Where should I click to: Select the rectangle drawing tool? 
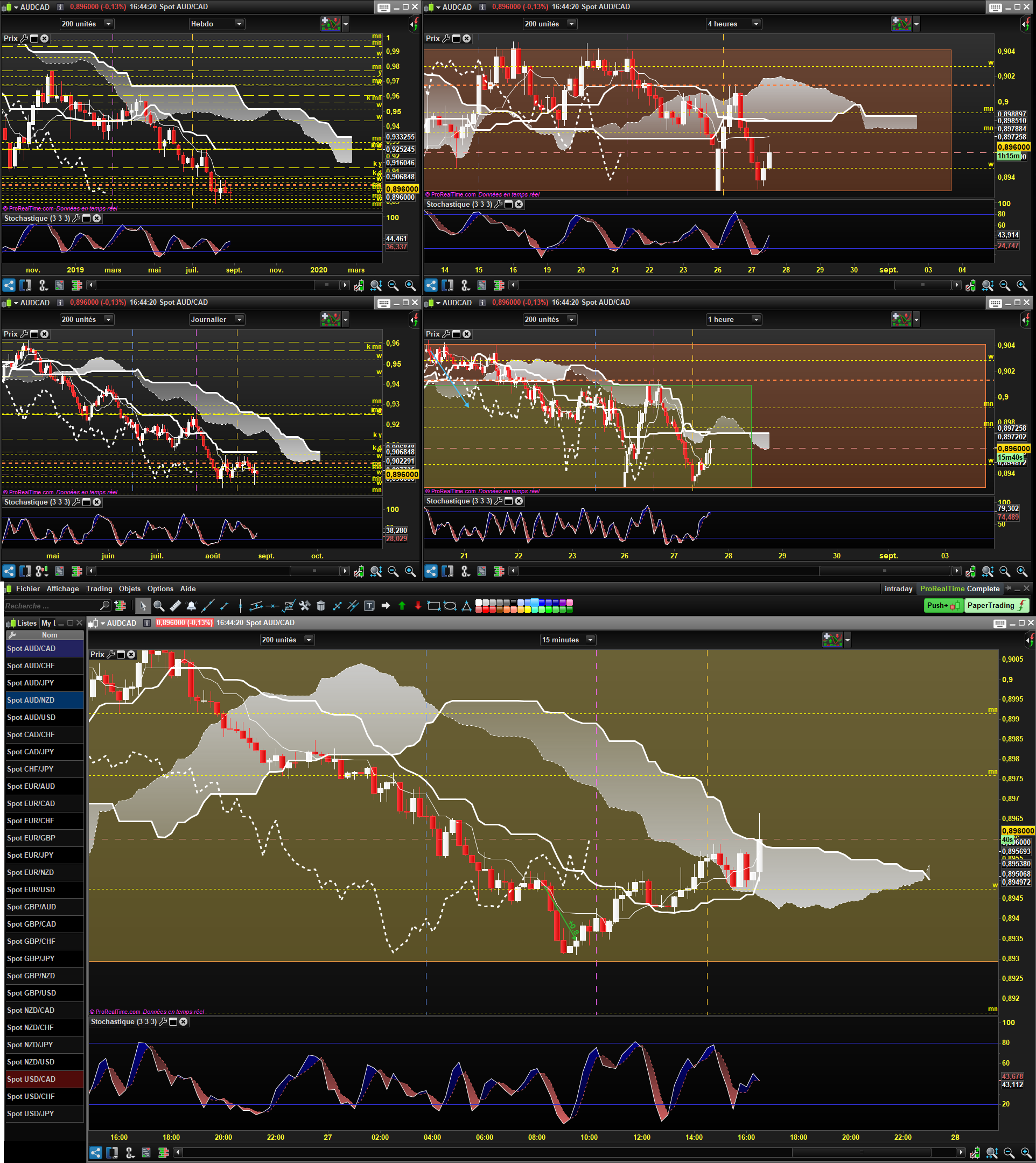pyautogui.click(x=434, y=606)
